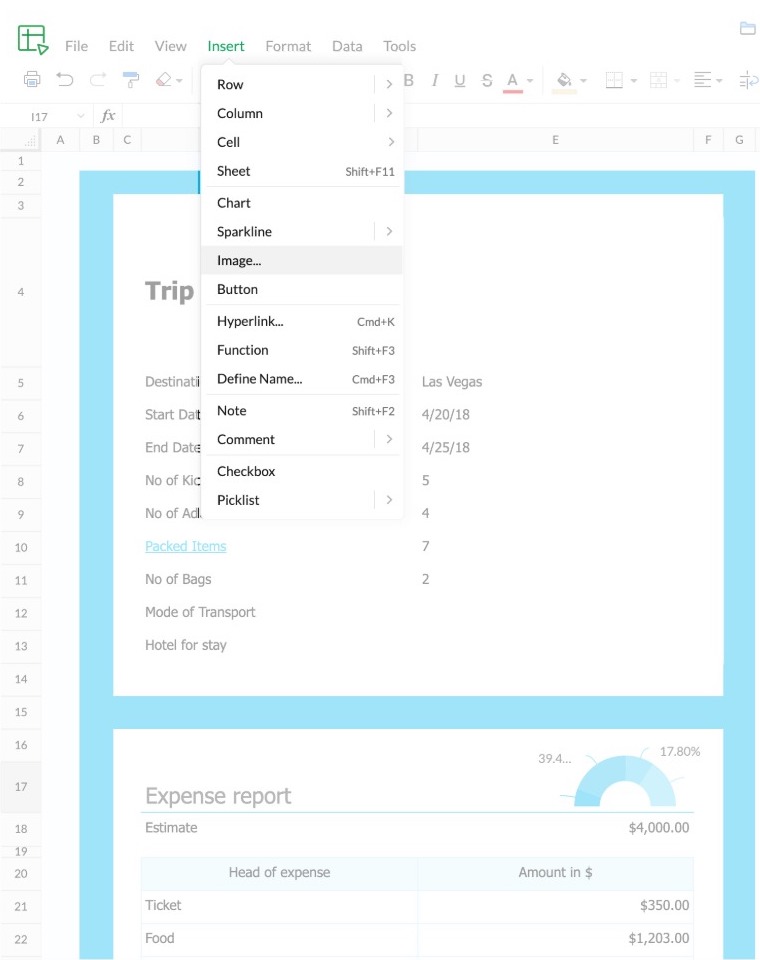Click the Borders icon
760x960 pixels.
click(614, 80)
